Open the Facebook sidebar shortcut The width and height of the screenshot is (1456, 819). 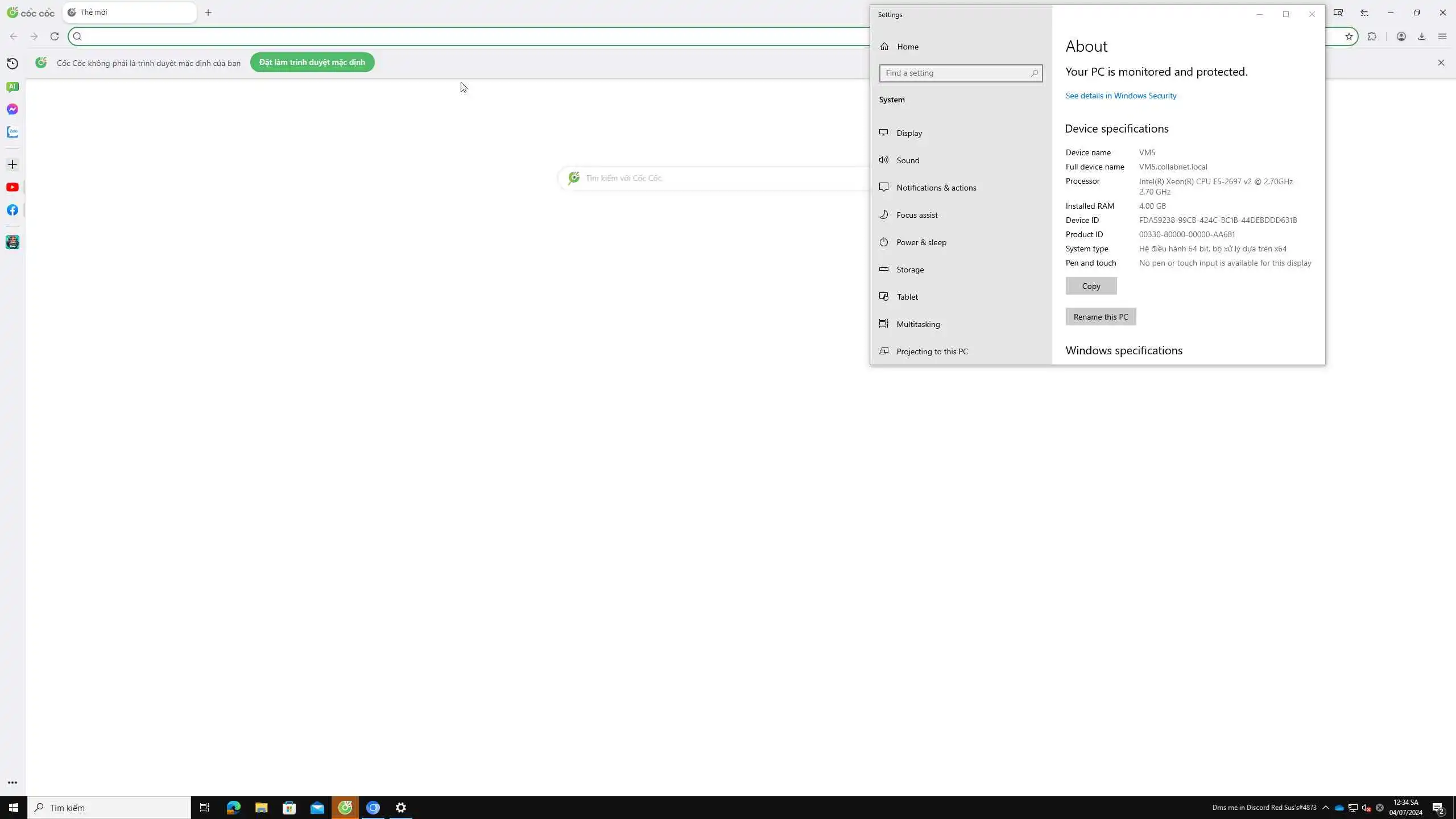click(13, 210)
